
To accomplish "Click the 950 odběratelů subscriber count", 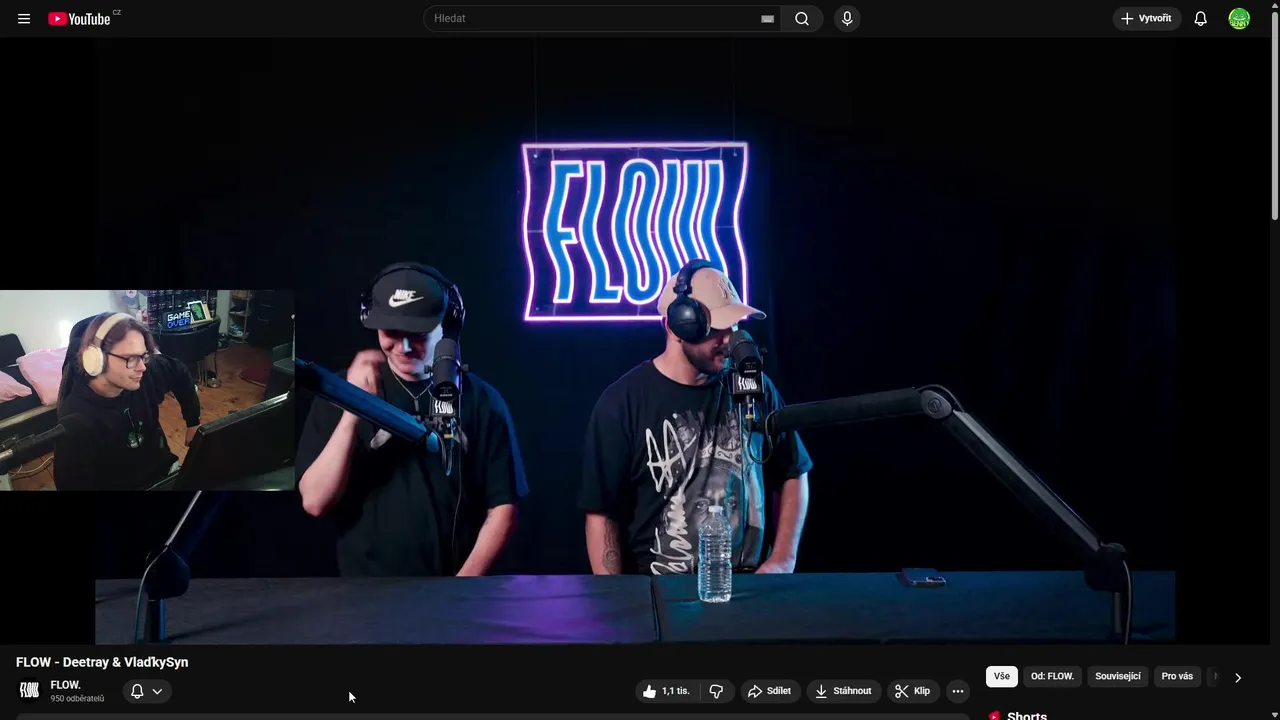I will coord(77,699).
